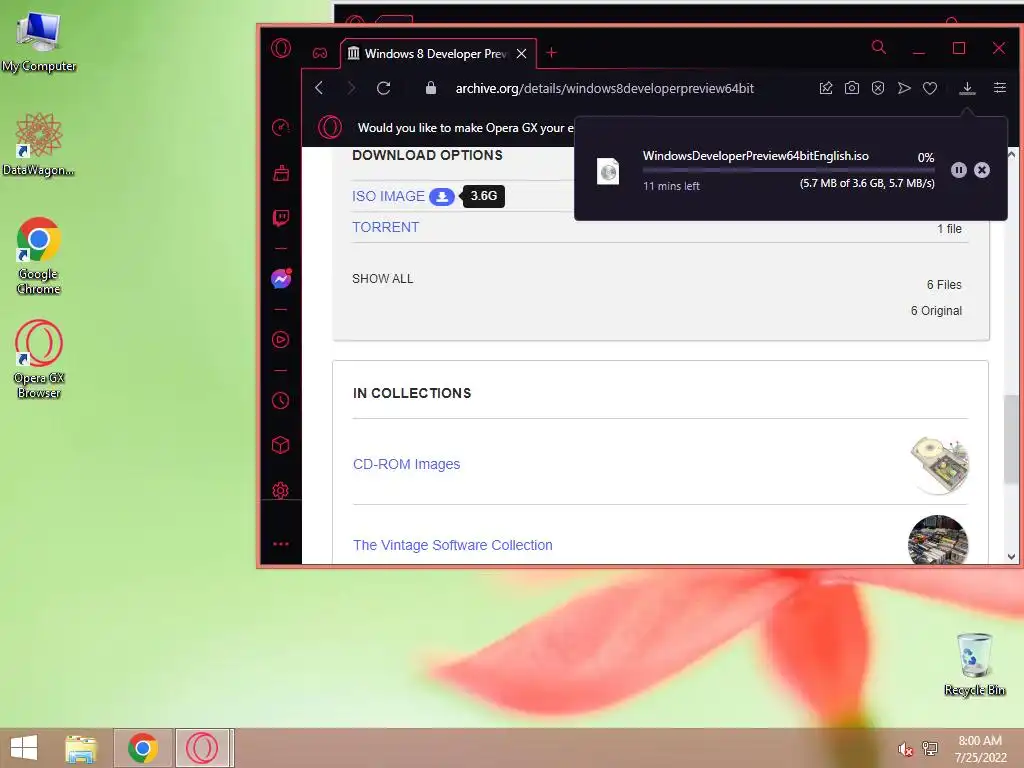This screenshot has width=1024, height=768.
Task: Click the network tray icon
Action: pos(930,748)
